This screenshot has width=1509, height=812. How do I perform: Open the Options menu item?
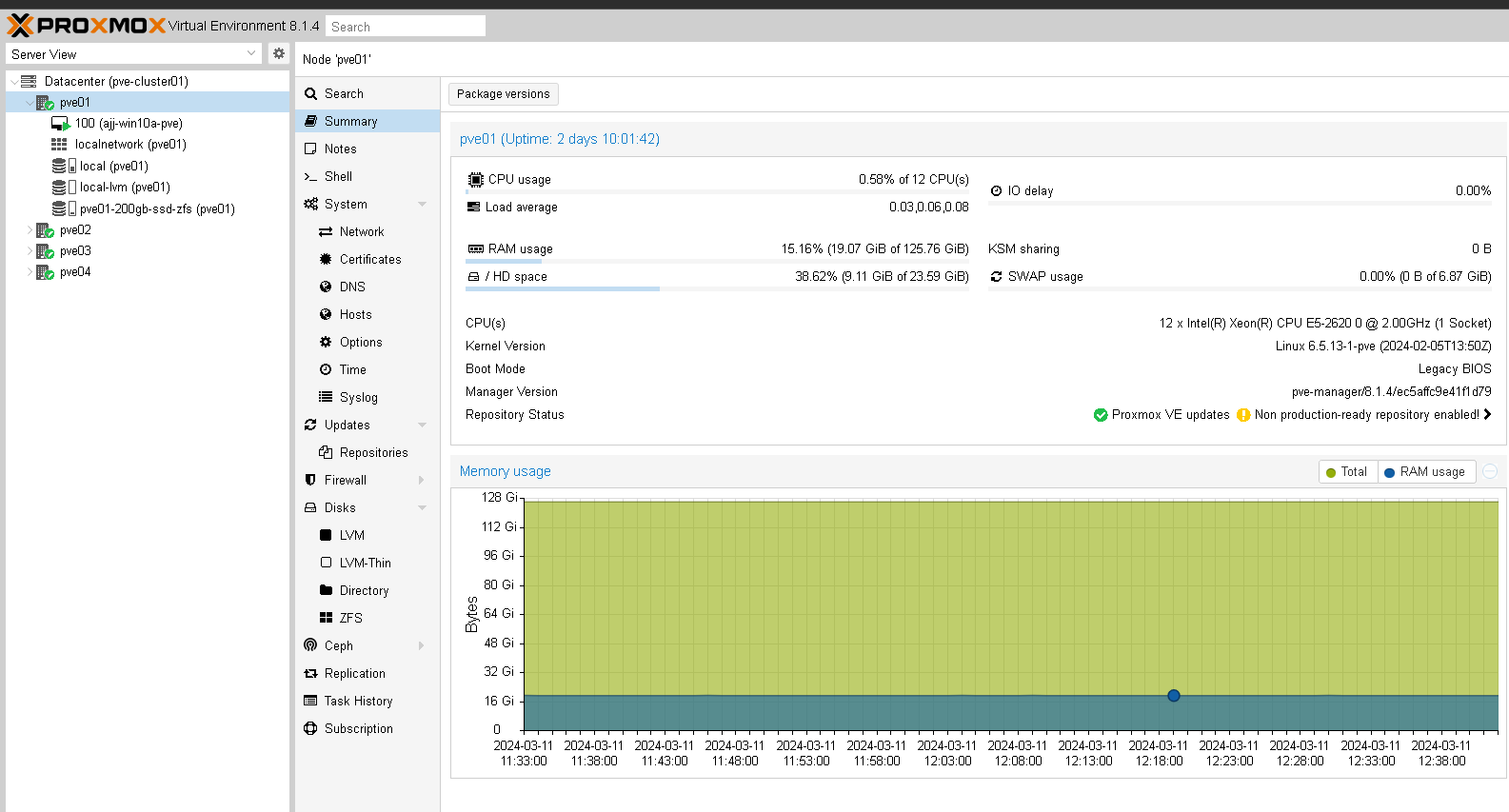(x=367, y=342)
